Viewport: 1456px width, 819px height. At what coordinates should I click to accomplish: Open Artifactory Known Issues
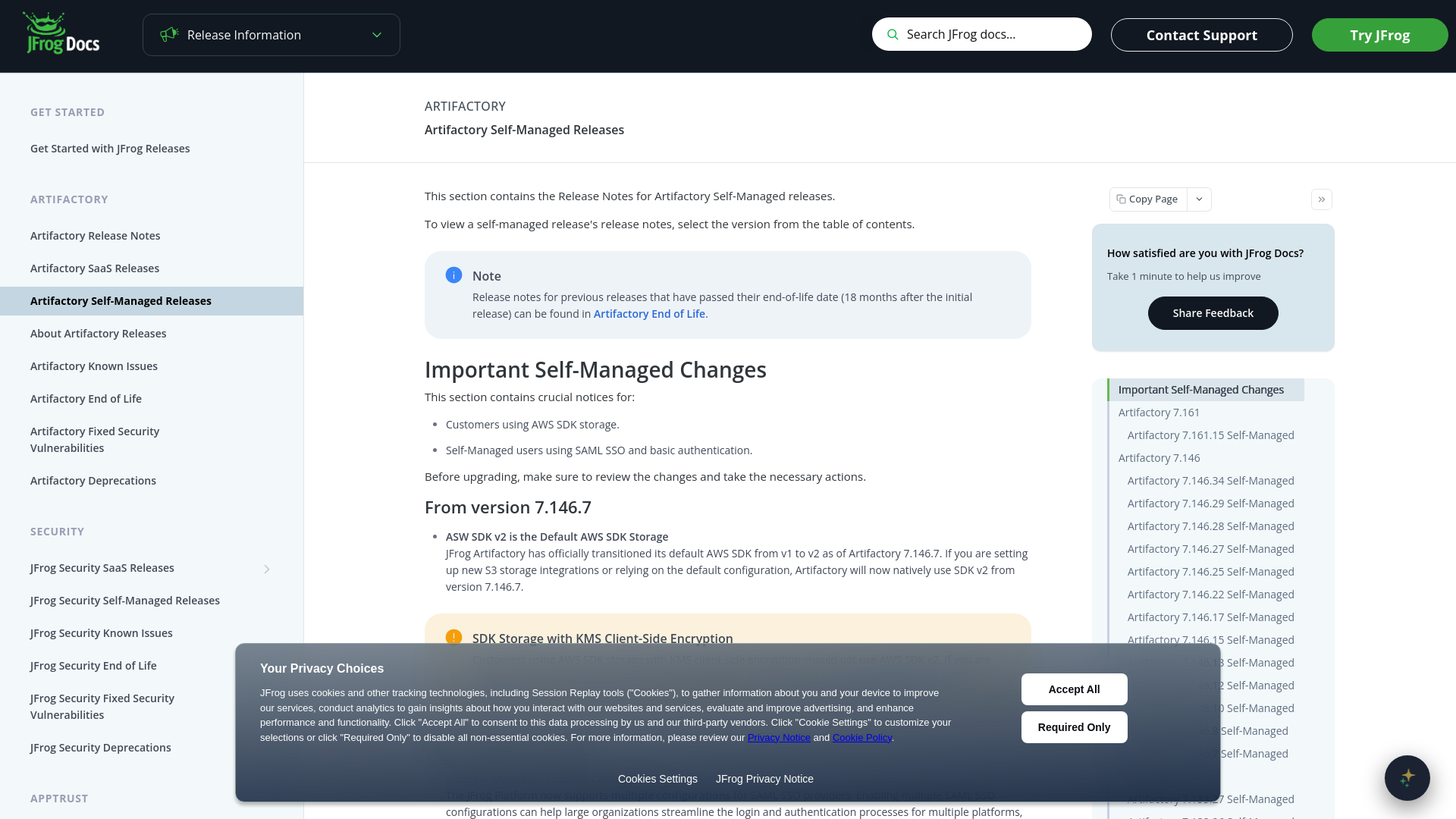[94, 366]
